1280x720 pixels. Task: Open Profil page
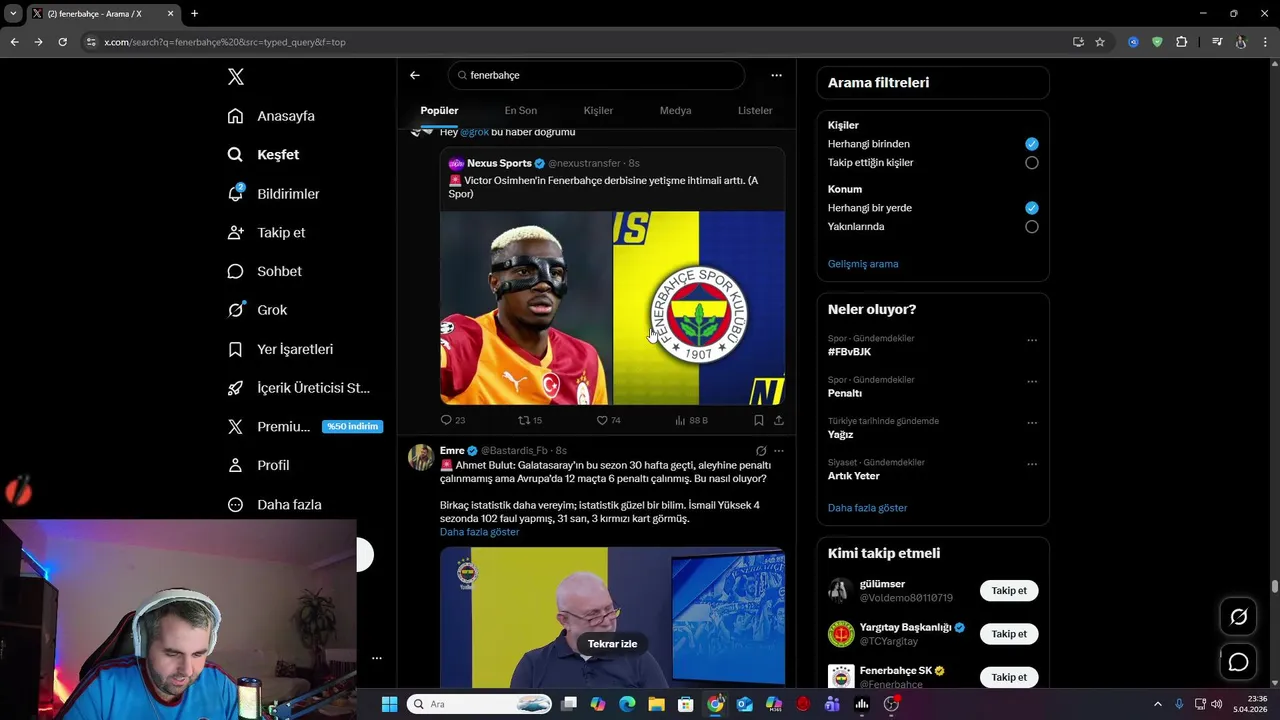[258, 465]
